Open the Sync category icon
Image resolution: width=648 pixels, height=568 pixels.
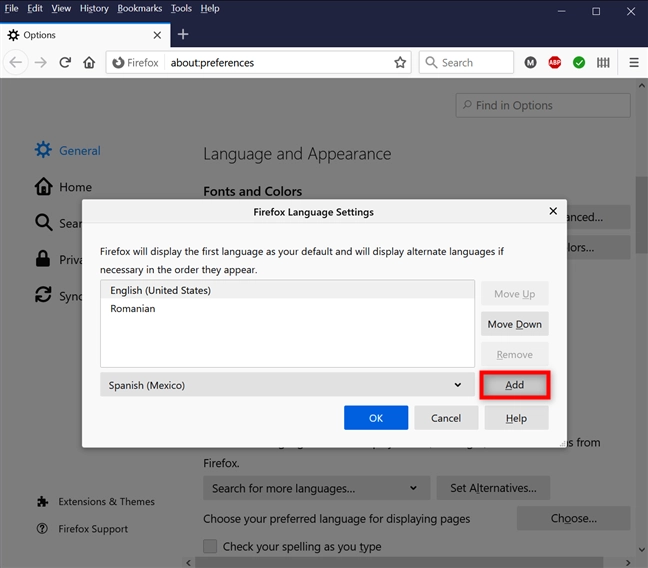(x=43, y=295)
